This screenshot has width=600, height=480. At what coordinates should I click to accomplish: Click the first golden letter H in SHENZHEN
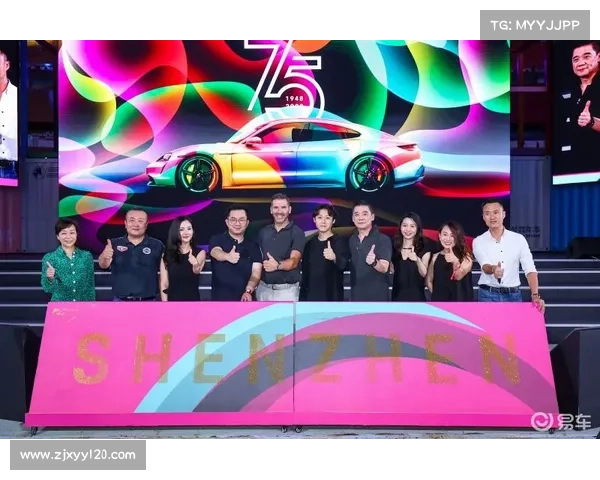click(x=147, y=358)
